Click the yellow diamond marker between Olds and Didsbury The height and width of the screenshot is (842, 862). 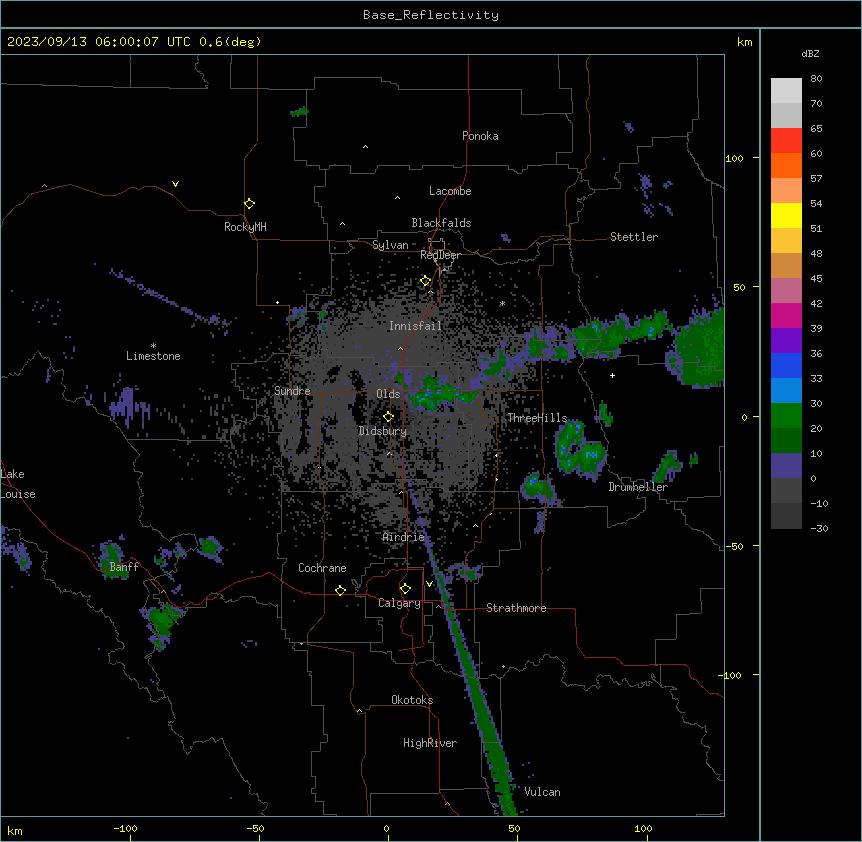tap(388, 417)
